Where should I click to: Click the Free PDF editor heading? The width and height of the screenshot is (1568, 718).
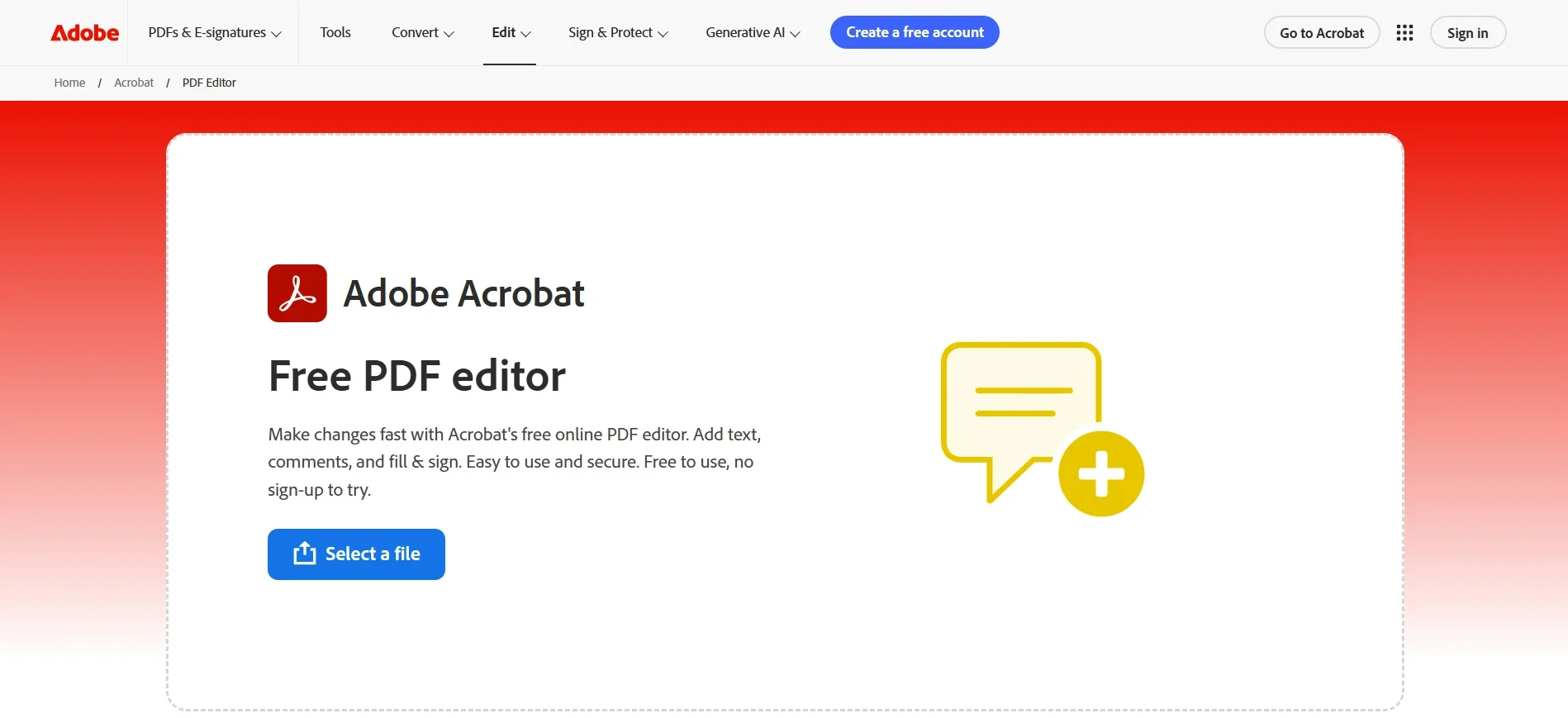click(417, 376)
